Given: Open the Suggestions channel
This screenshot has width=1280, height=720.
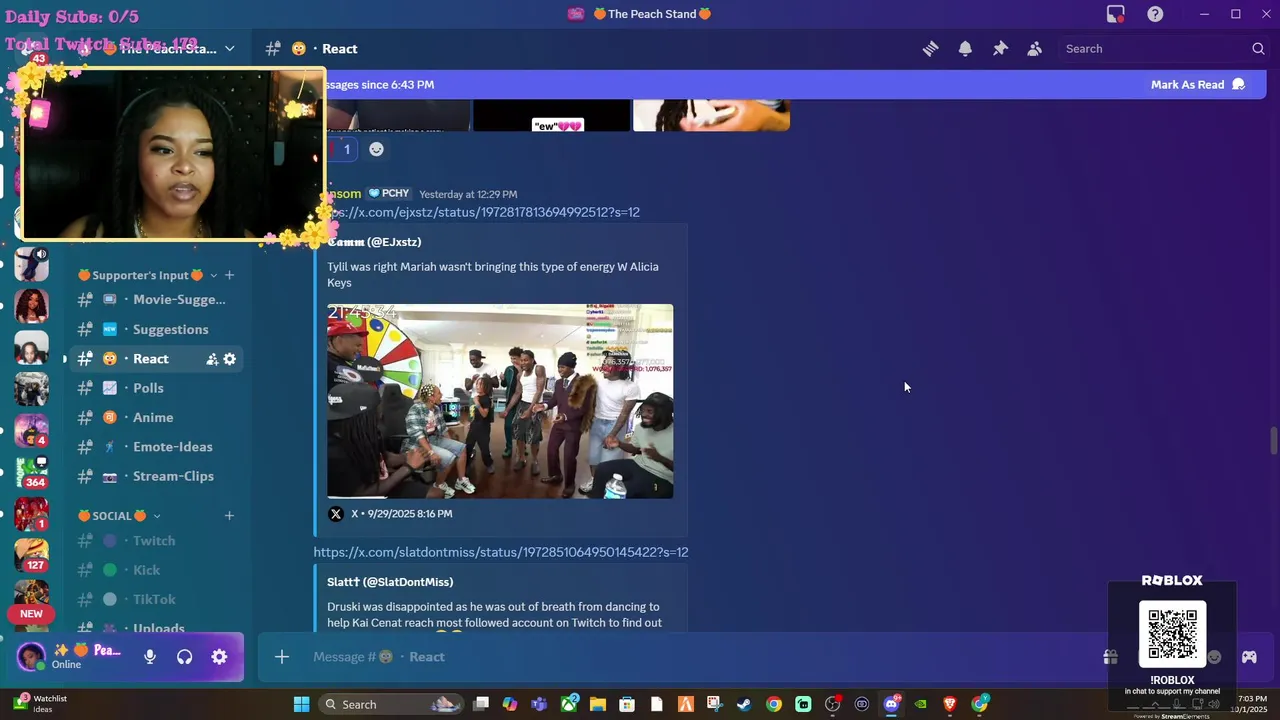Looking at the screenshot, I should point(156,329).
